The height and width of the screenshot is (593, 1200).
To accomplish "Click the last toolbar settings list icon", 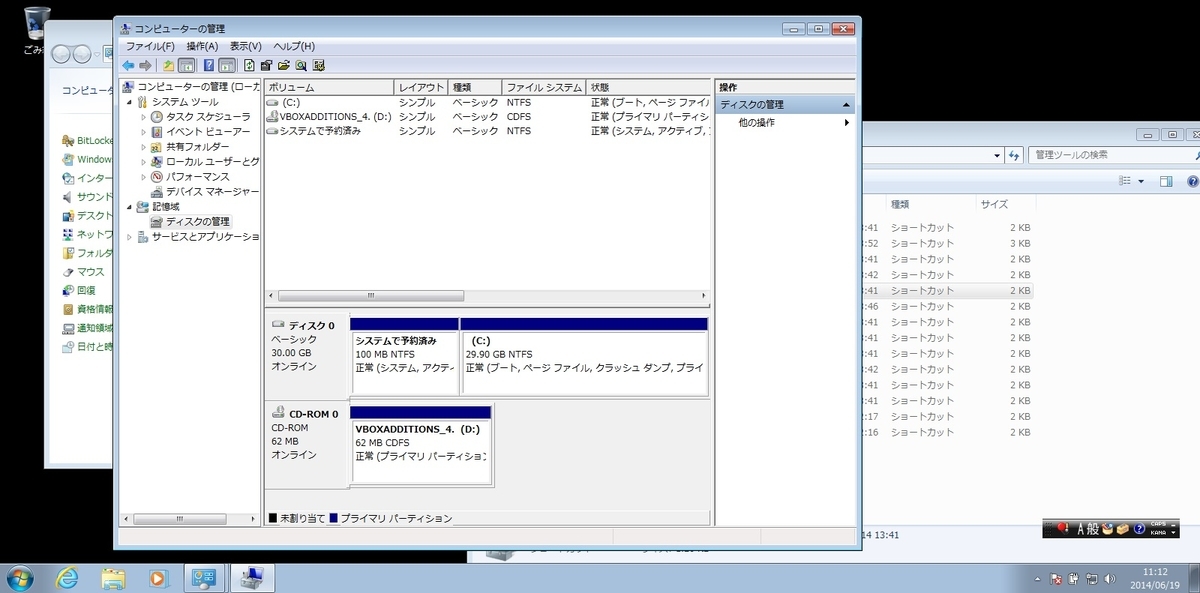I will coord(318,65).
